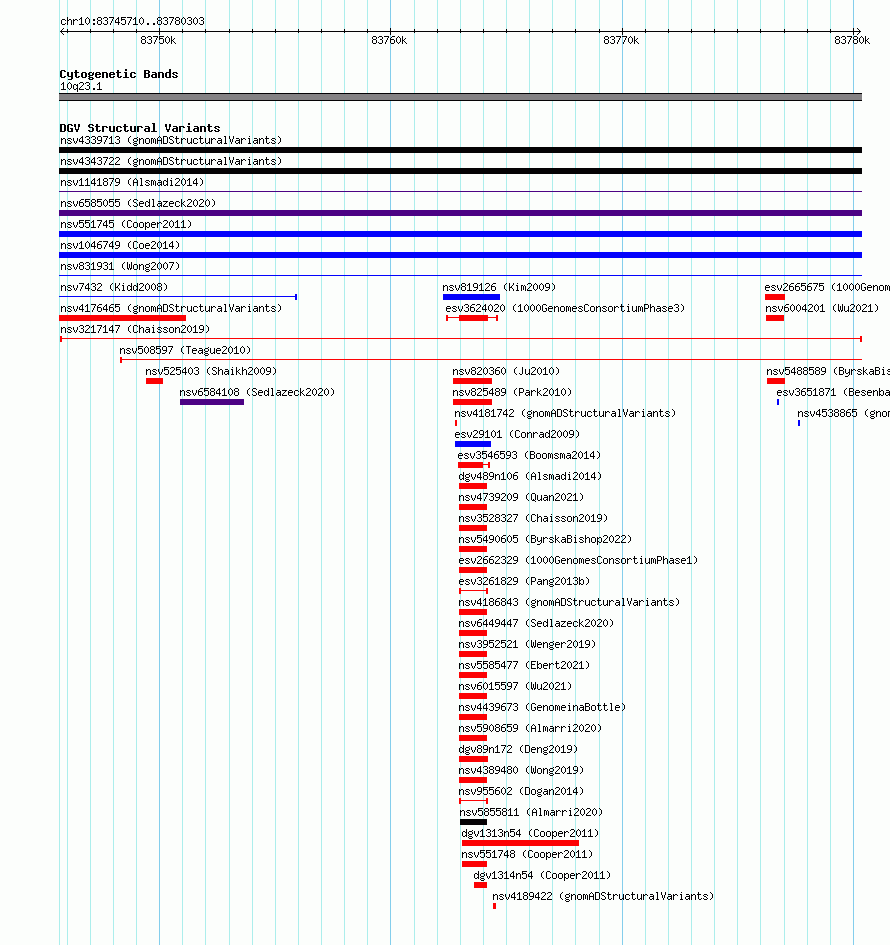Click the blue nsv819126 feature bar
Image resolution: width=890 pixels, height=945 pixels.
pos(471,297)
